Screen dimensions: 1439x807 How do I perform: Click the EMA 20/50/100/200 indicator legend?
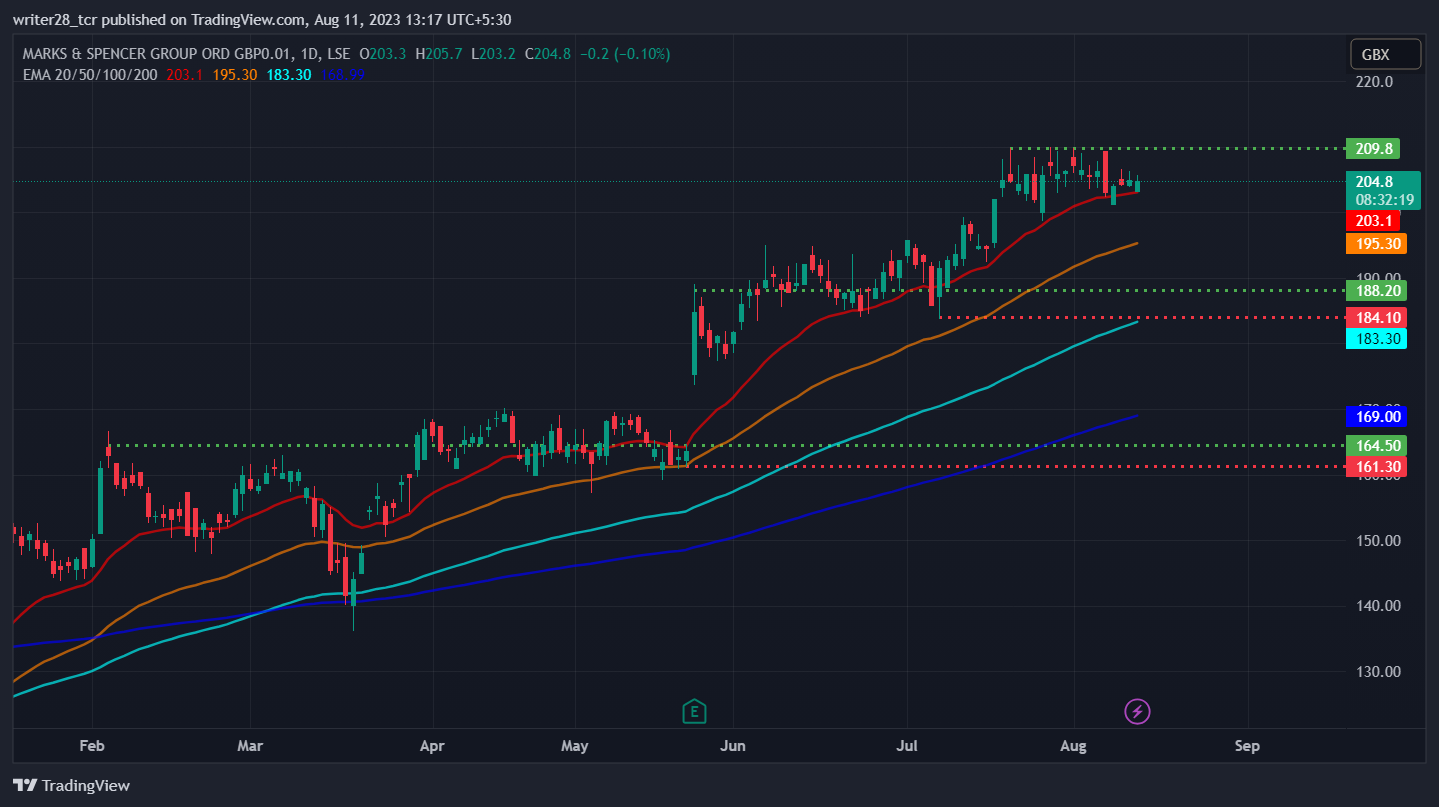pyautogui.click(x=89, y=74)
